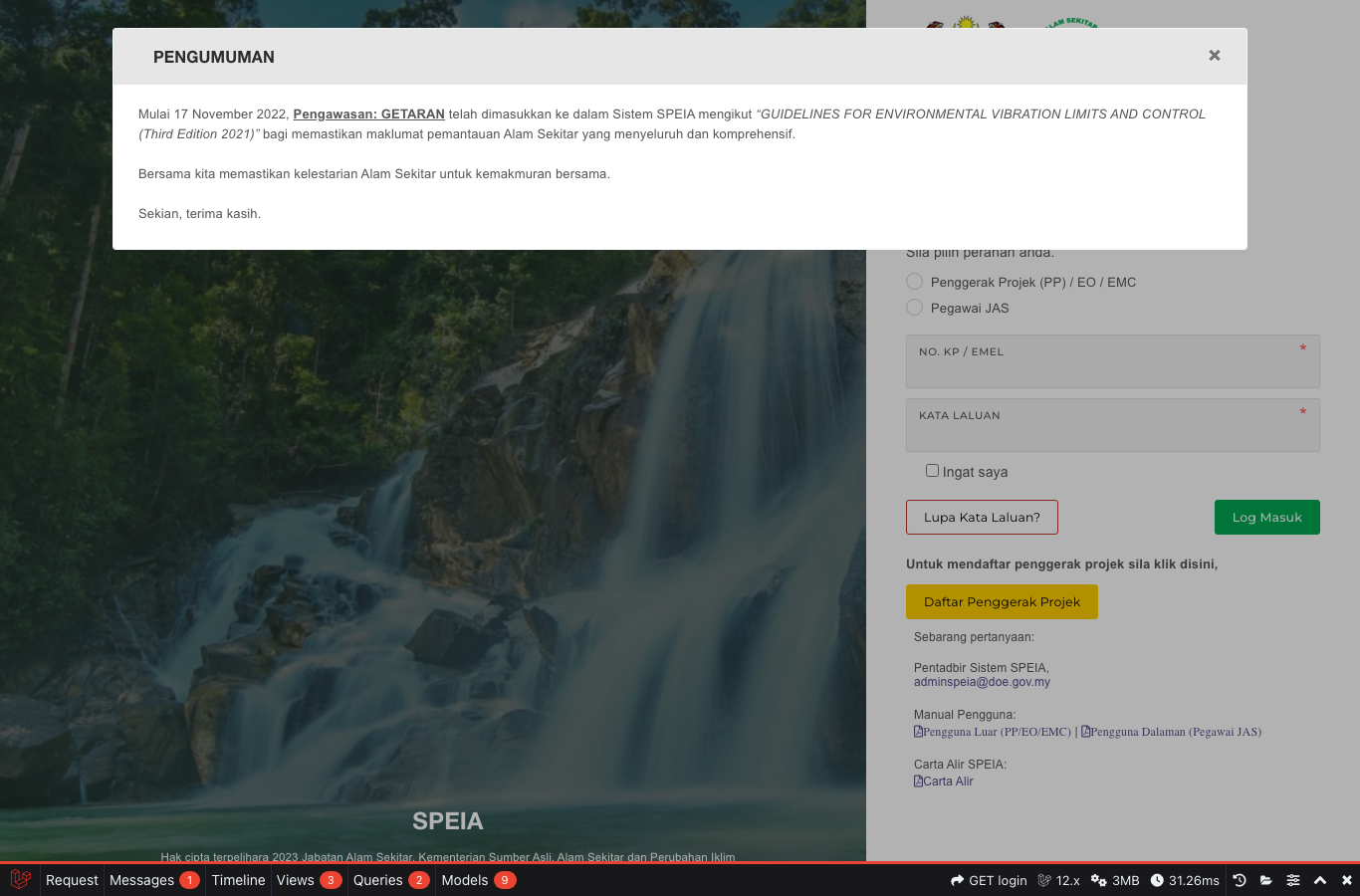Open the Request tab in debugbar
Image resolution: width=1360 pixels, height=896 pixels.
(72, 880)
